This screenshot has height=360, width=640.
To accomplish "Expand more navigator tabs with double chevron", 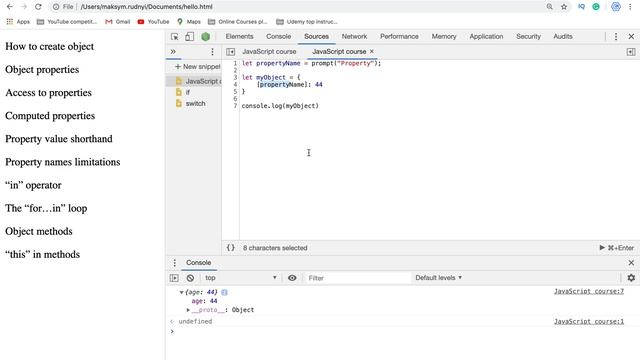I will 173,51.
